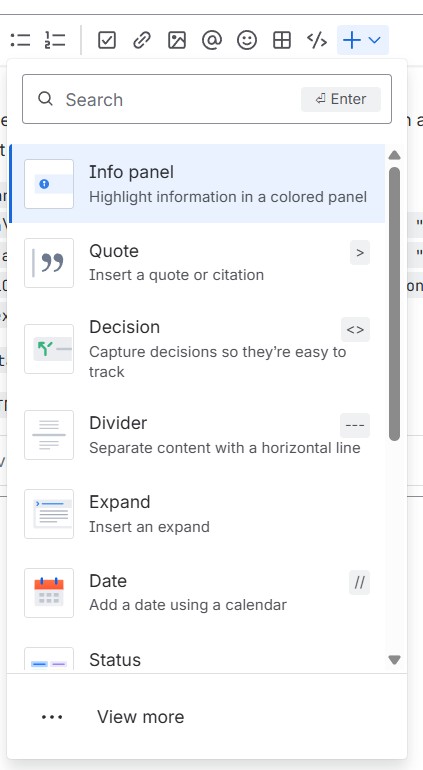The image size is (423, 770).
Task: Click the Quote marks thumbnail icon
Action: tap(49, 263)
